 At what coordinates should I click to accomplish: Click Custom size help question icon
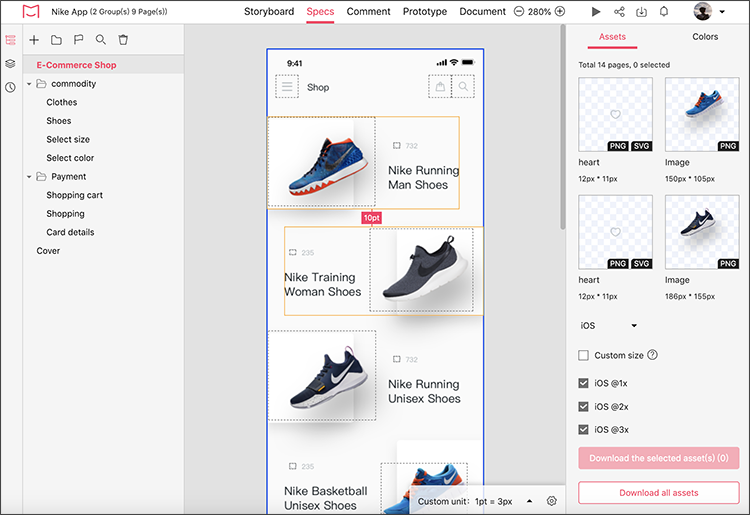pos(652,355)
